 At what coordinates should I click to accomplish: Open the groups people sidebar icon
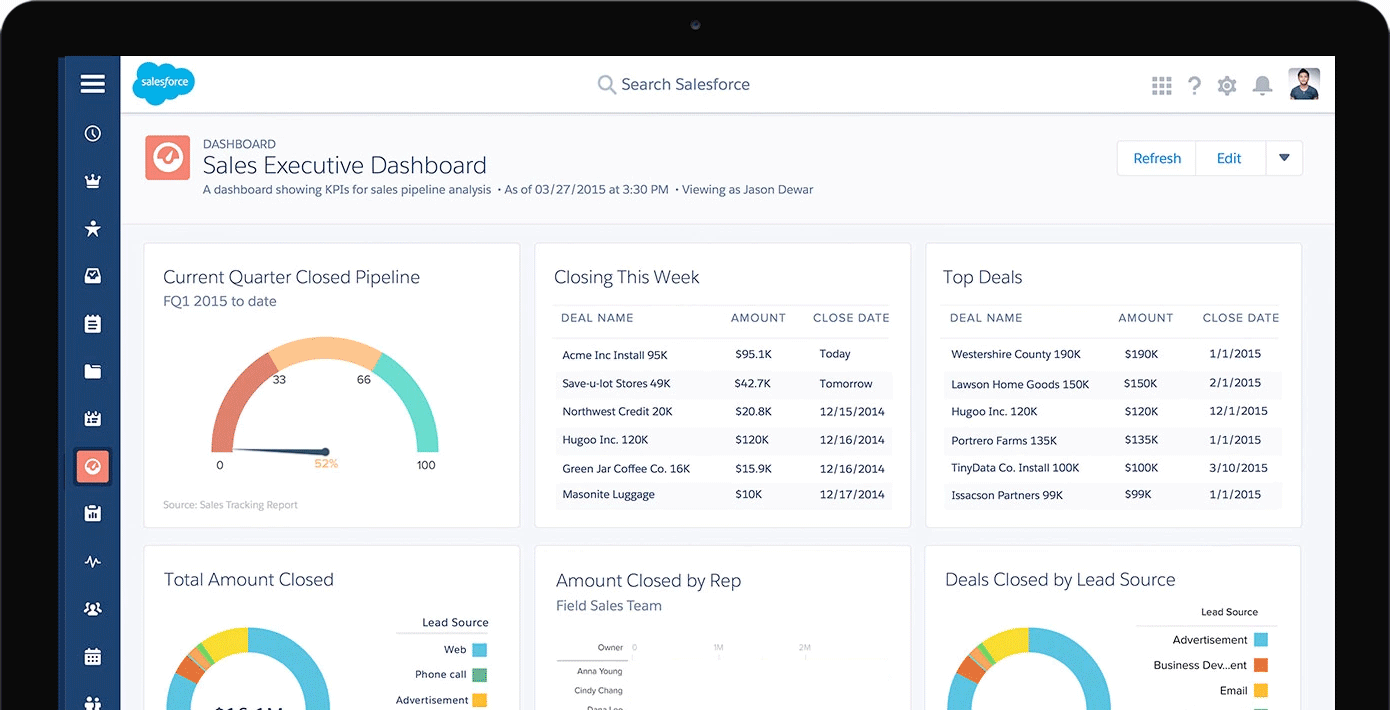pyautogui.click(x=93, y=608)
